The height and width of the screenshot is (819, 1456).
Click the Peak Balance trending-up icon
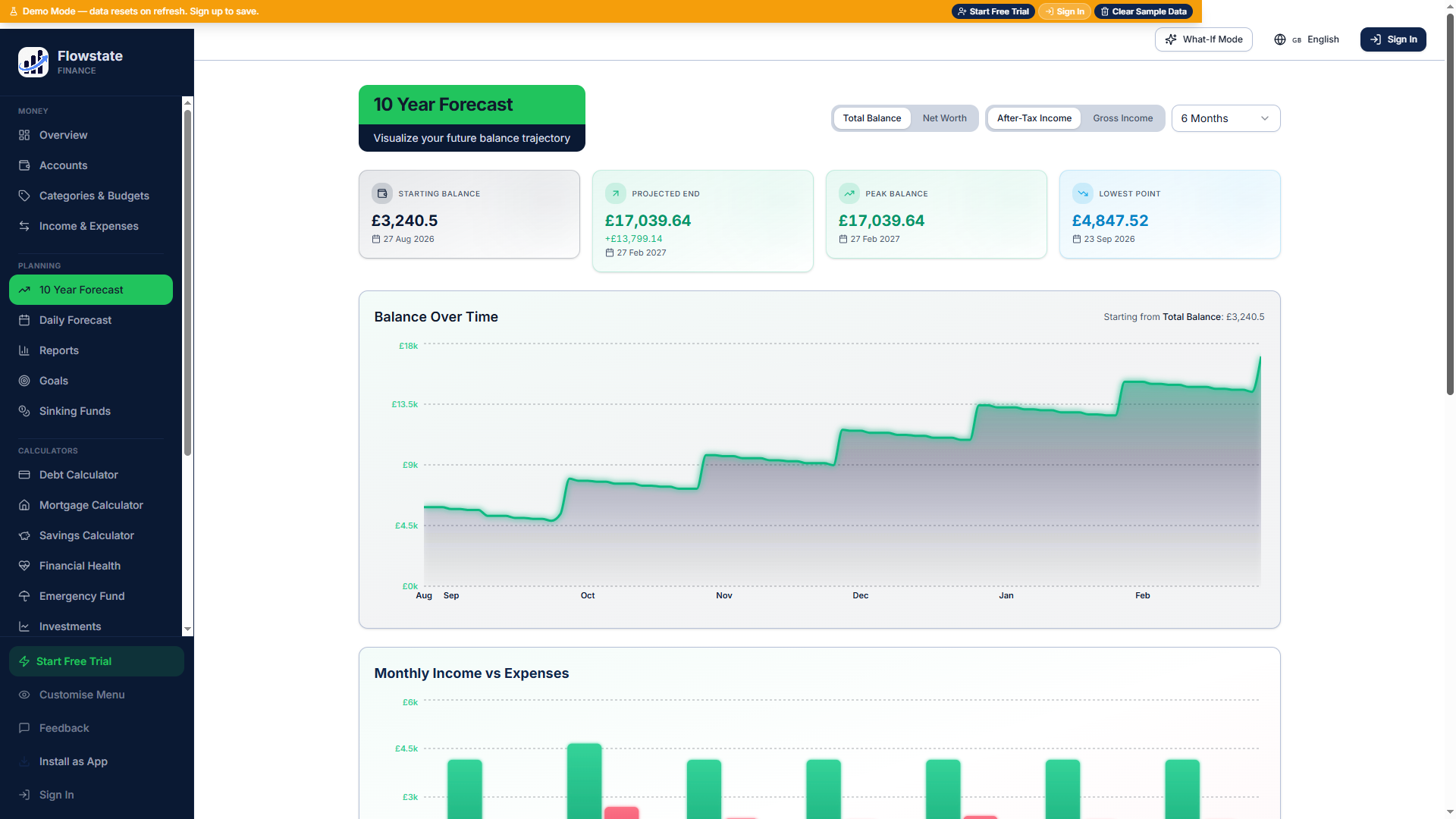tap(849, 193)
